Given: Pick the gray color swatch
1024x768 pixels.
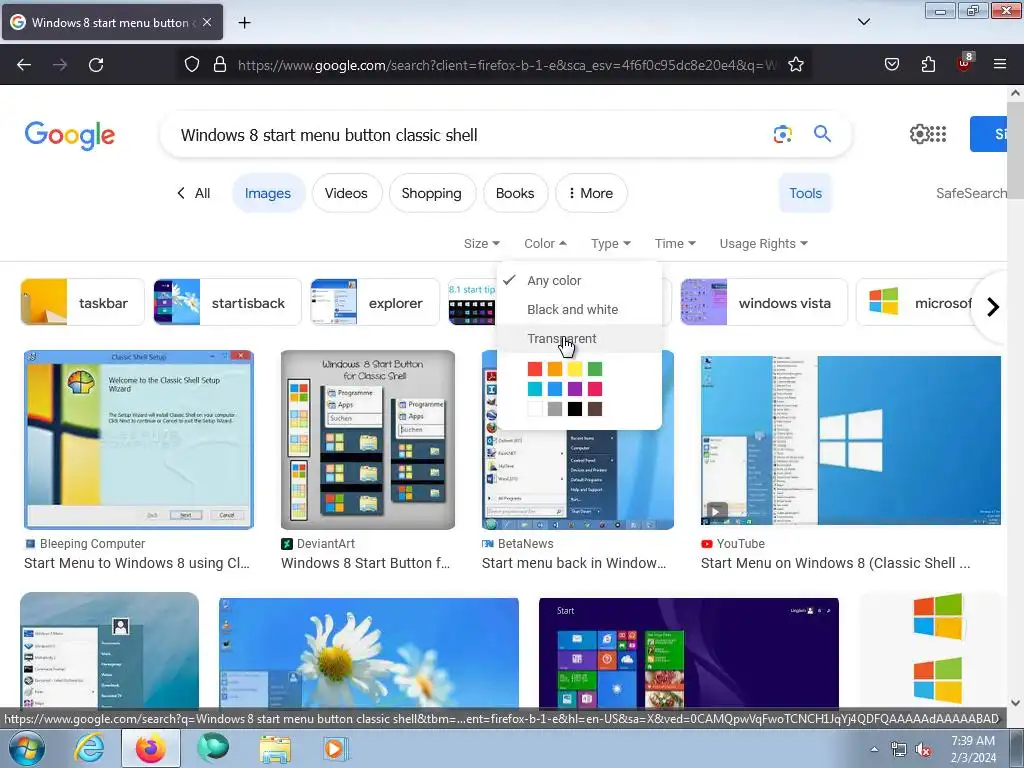Looking at the screenshot, I should [x=554, y=409].
